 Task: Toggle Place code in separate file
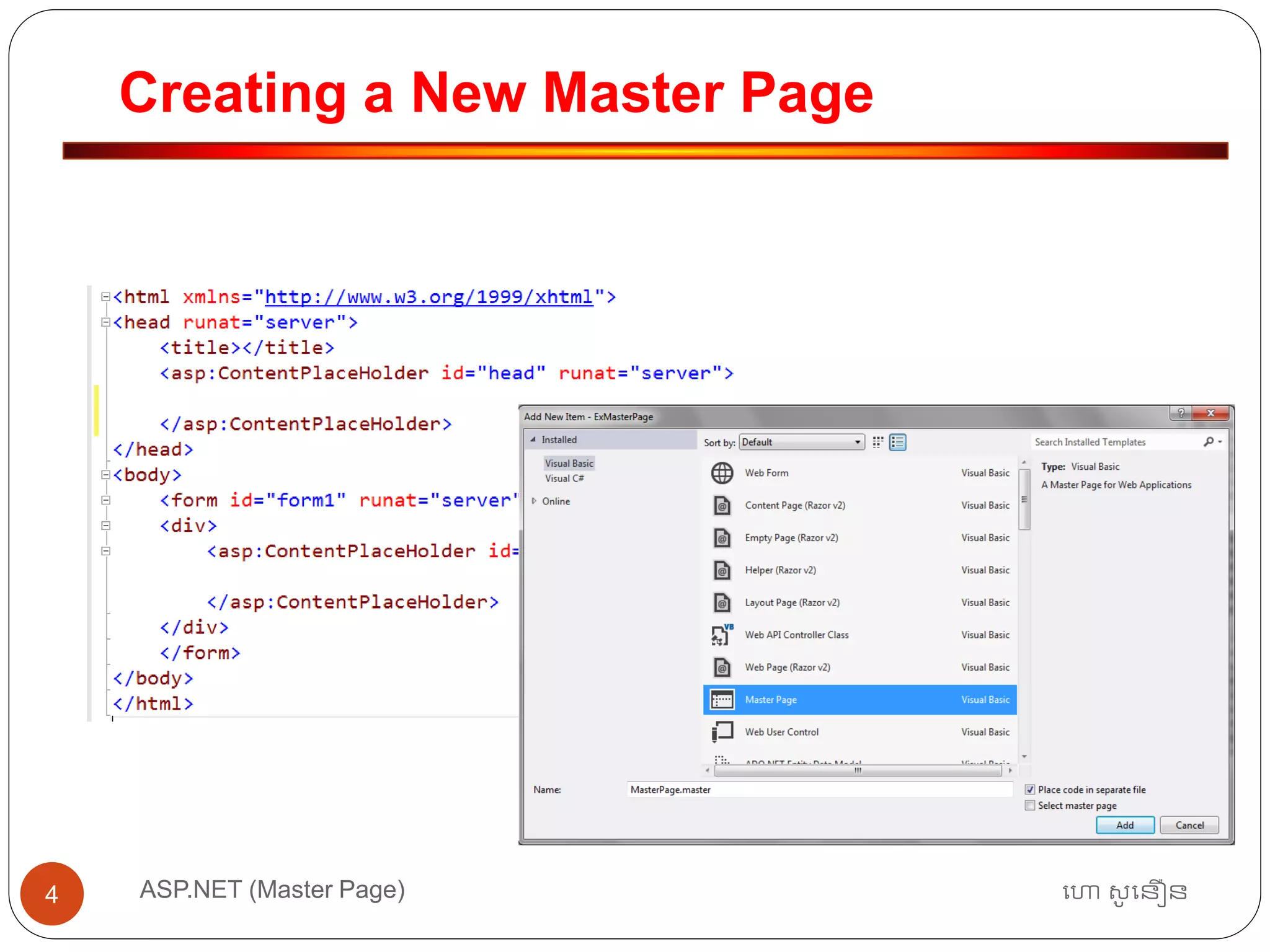point(1030,790)
